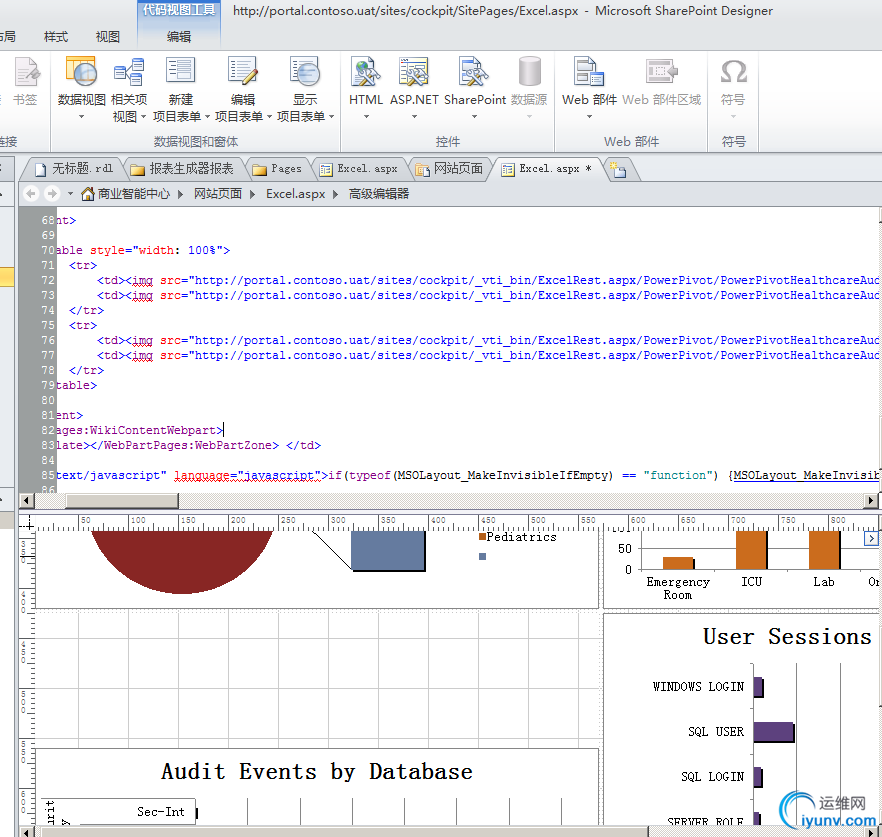Viewport: 882px width, 837px height.
Task: Click the 相关项视图 related item view icon
Action: click(129, 72)
